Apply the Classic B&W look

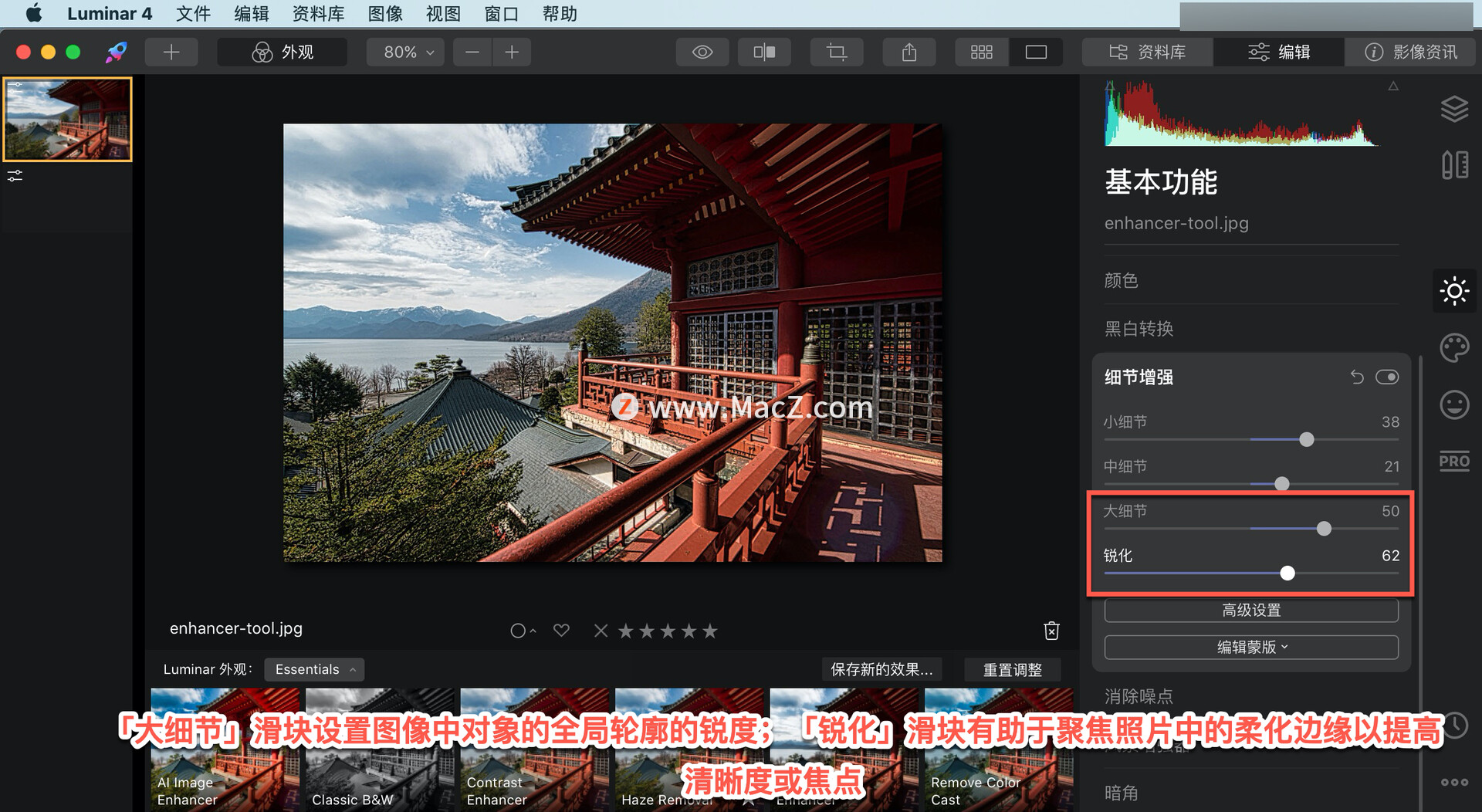(378, 749)
